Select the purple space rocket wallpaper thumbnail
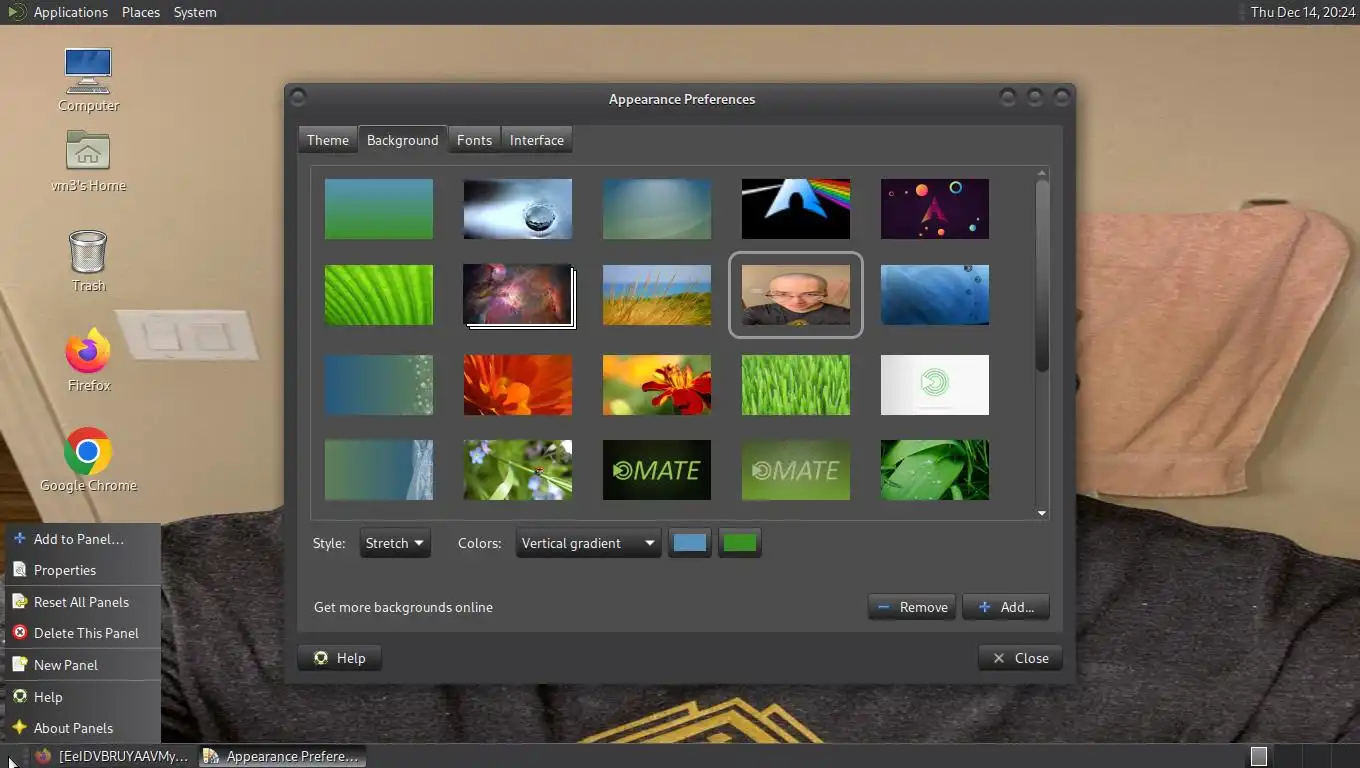This screenshot has height=768, width=1360. coord(935,209)
